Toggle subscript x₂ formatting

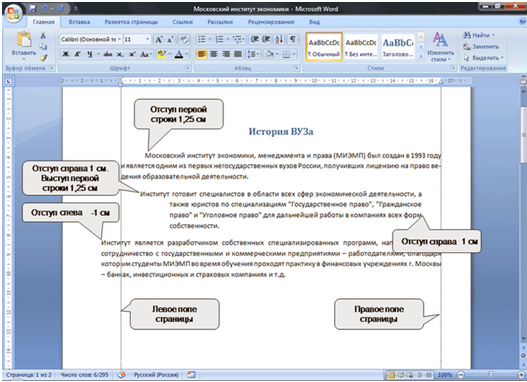120,54
